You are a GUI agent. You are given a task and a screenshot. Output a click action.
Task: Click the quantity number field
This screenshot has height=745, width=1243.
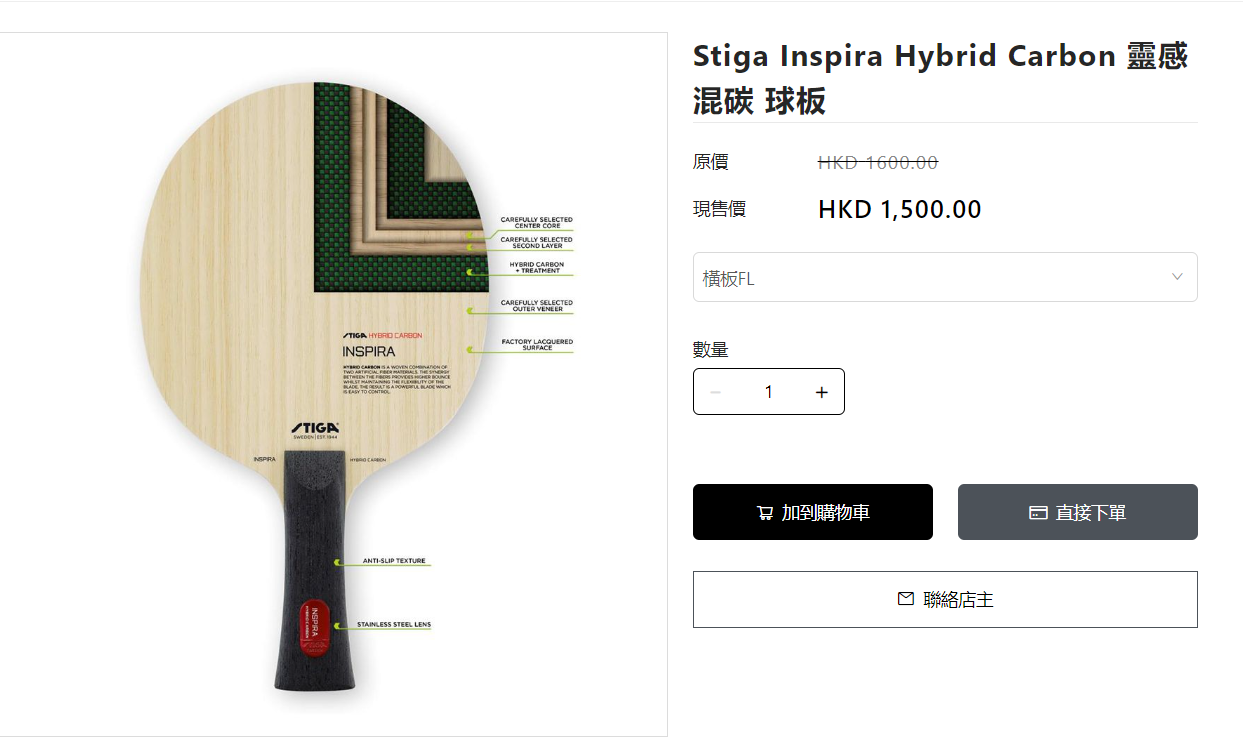768,392
